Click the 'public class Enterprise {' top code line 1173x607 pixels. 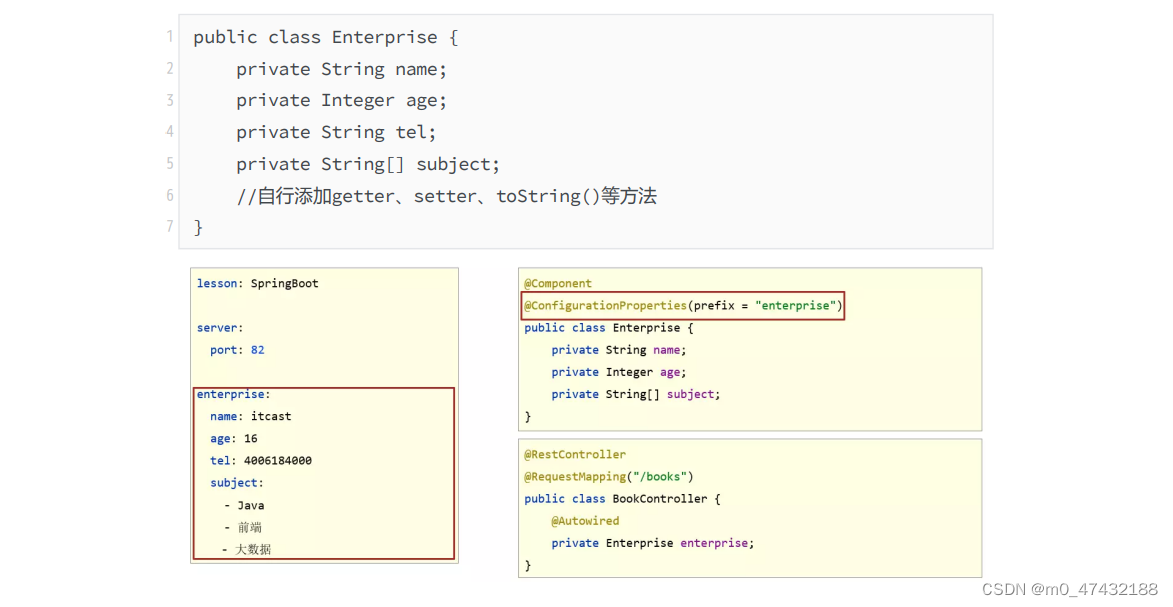[325, 37]
